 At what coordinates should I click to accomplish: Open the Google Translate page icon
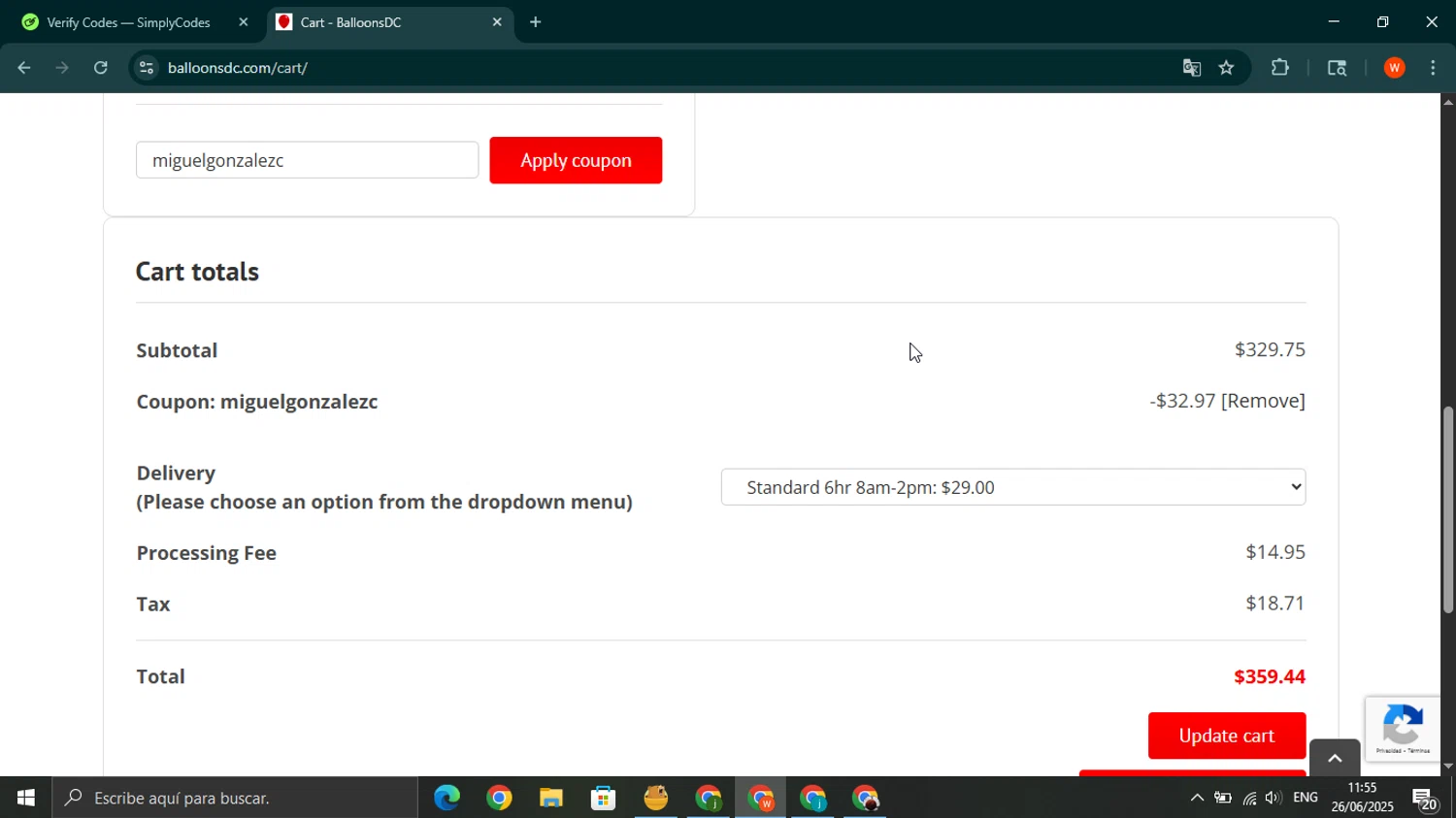click(1192, 68)
